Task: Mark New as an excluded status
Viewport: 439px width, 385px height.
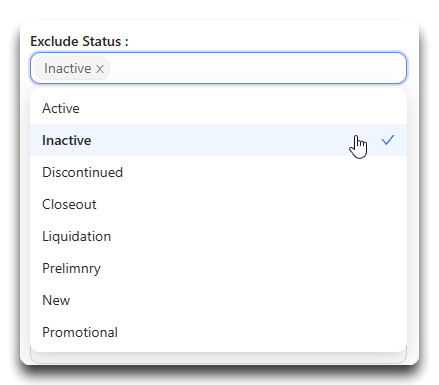Action: click(218, 300)
